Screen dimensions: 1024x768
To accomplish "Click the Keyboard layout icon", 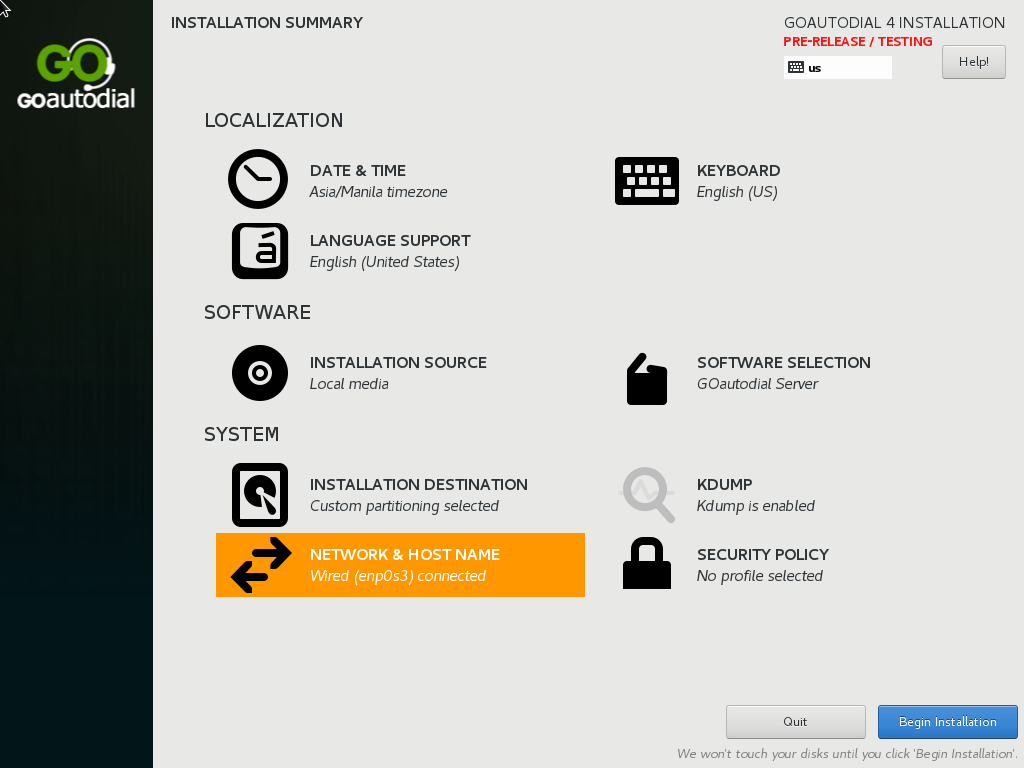I will [x=647, y=181].
